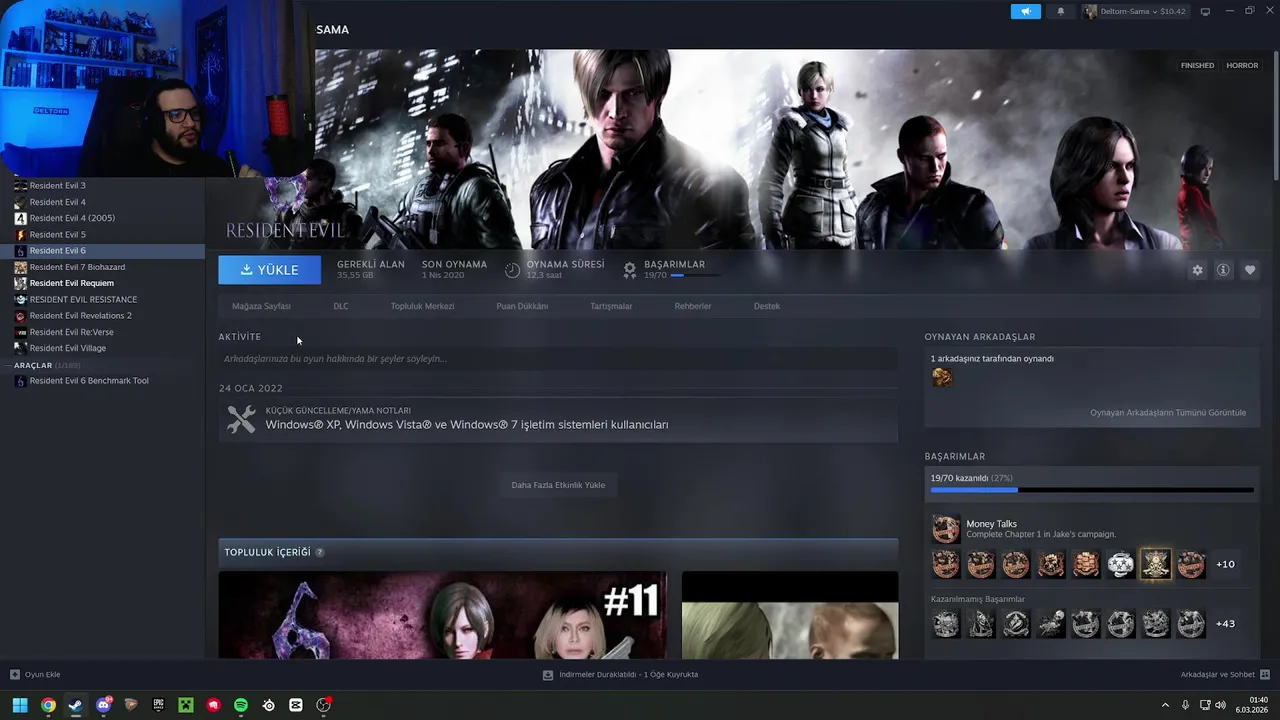Open the second community content thumbnail

790,615
